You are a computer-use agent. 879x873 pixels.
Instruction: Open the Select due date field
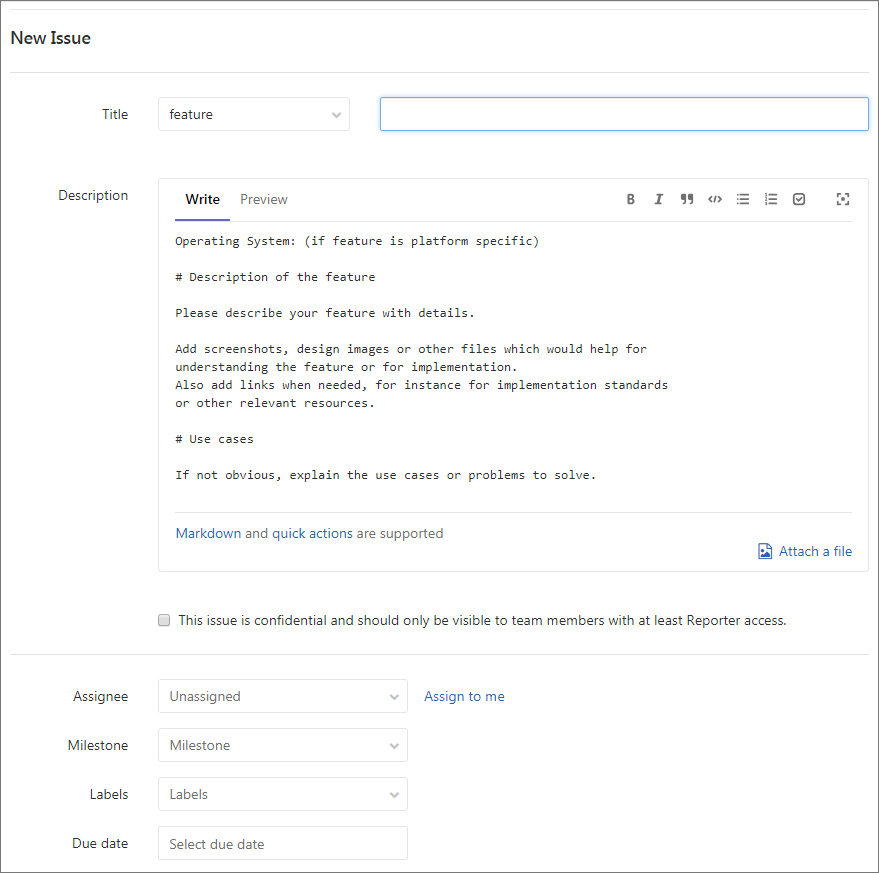point(282,843)
